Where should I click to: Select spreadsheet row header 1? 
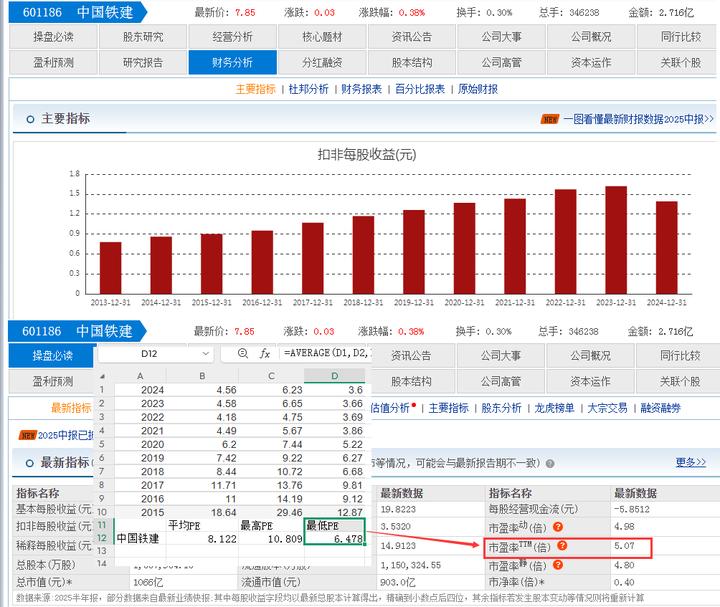(102, 389)
